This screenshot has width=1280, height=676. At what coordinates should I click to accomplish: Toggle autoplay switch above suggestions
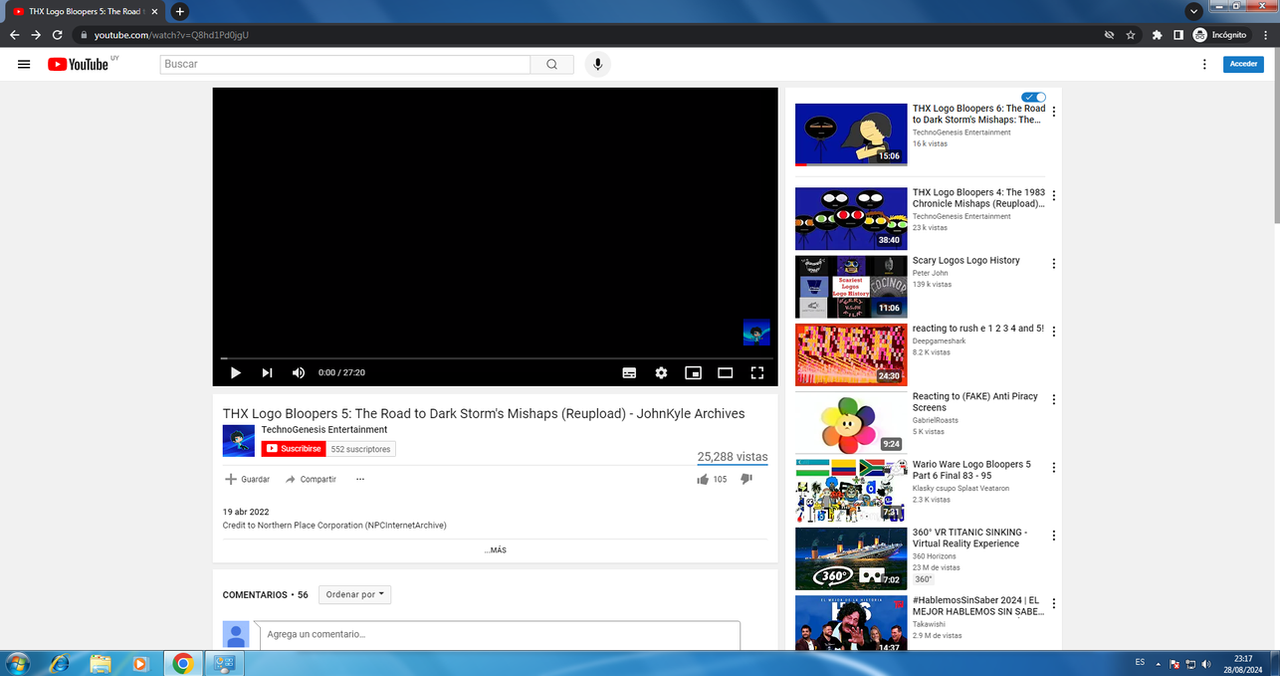1034,97
